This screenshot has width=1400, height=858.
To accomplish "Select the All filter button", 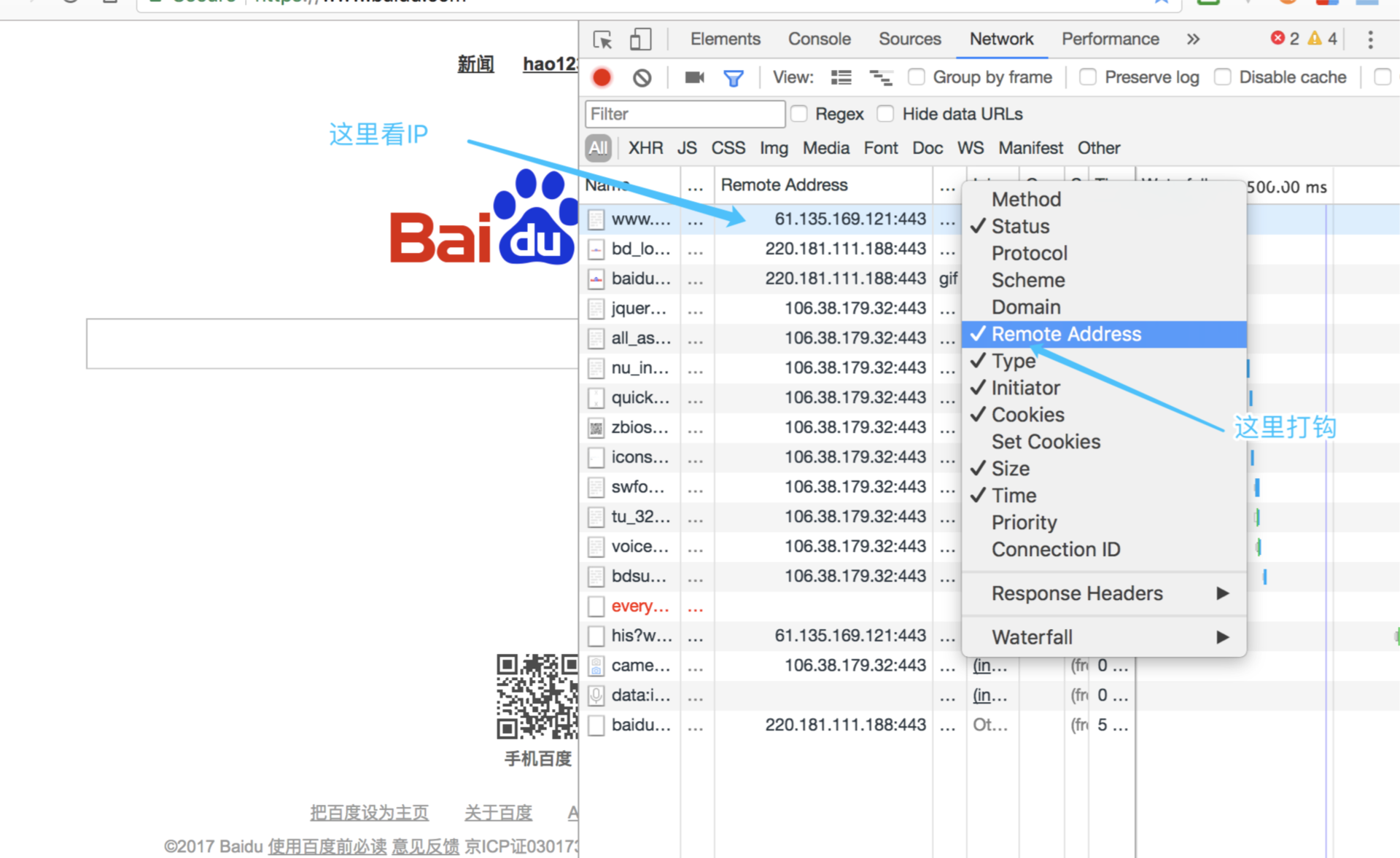I will (x=598, y=148).
